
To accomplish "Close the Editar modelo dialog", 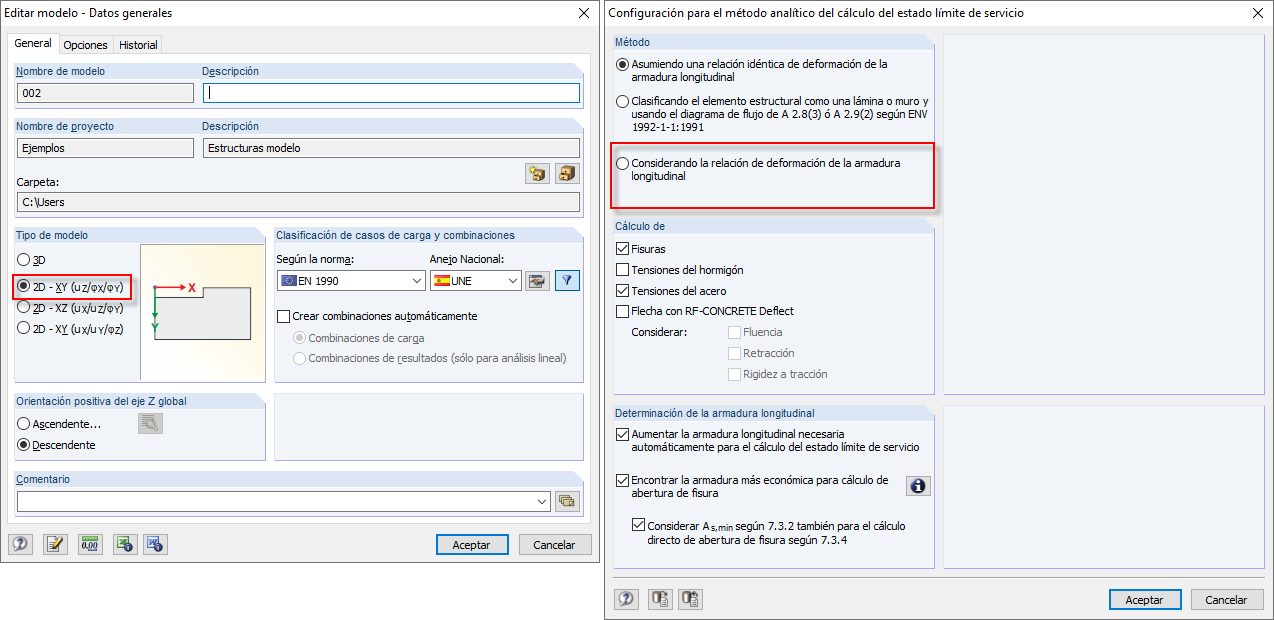I will coord(584,13).
